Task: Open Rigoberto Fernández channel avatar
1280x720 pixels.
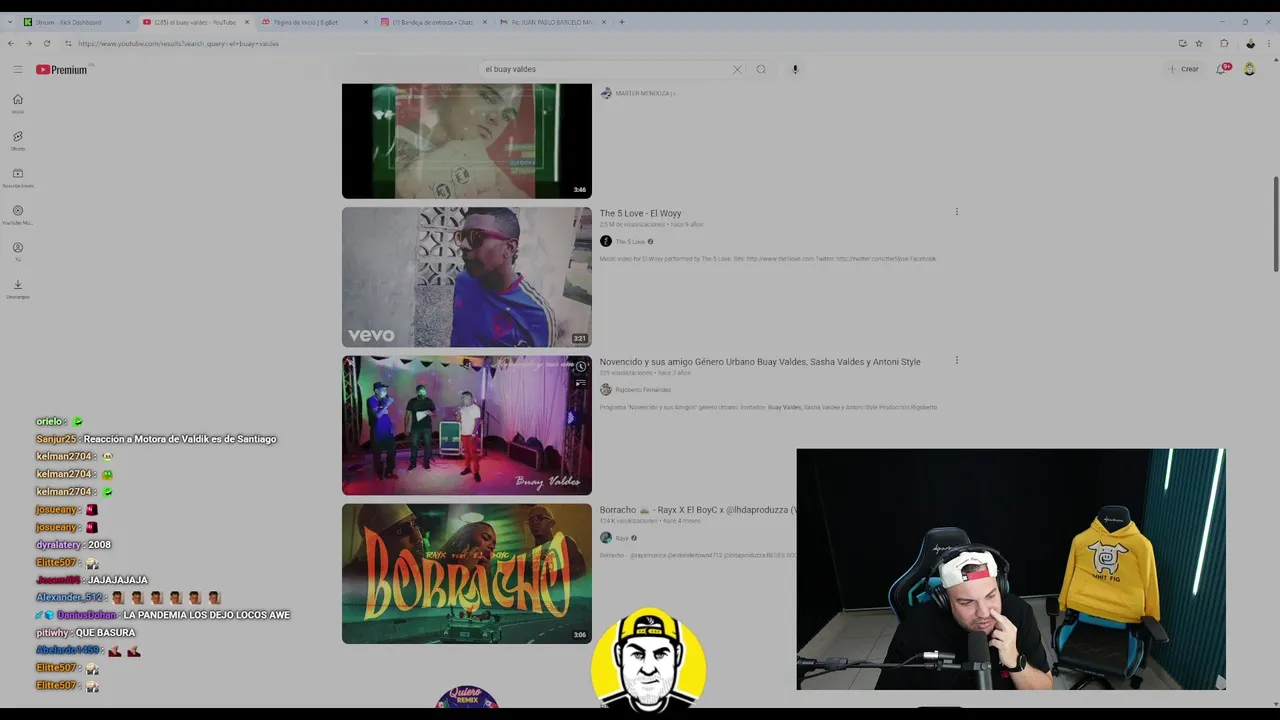Action: (605, 389)
